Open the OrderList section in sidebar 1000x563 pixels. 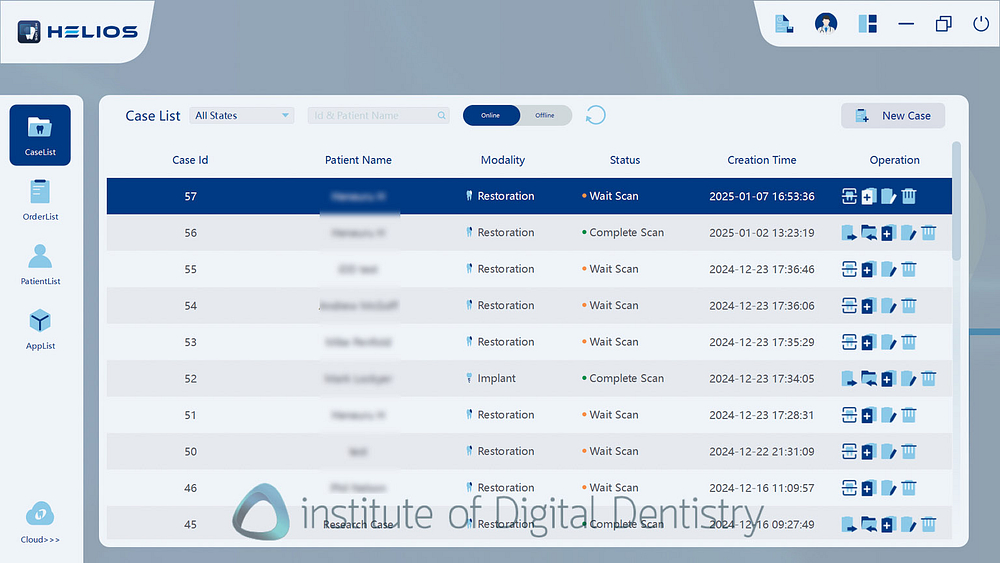point(40,199)
